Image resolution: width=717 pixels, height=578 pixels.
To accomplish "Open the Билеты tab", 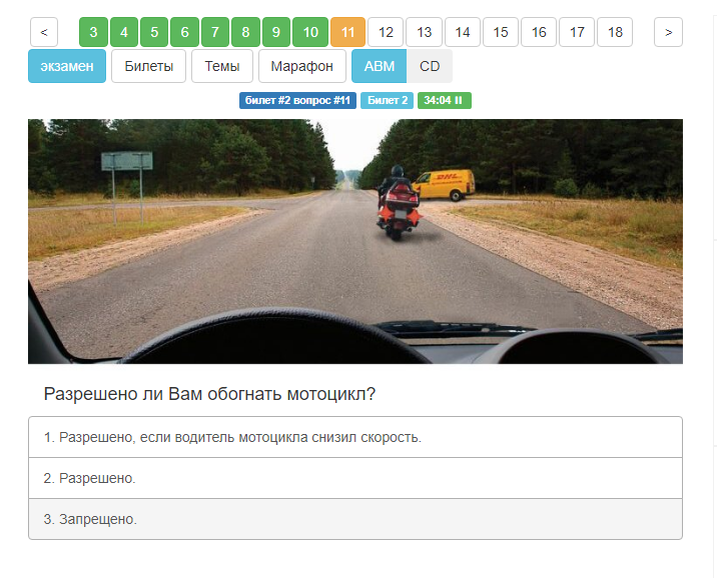I will click(149, 66).
